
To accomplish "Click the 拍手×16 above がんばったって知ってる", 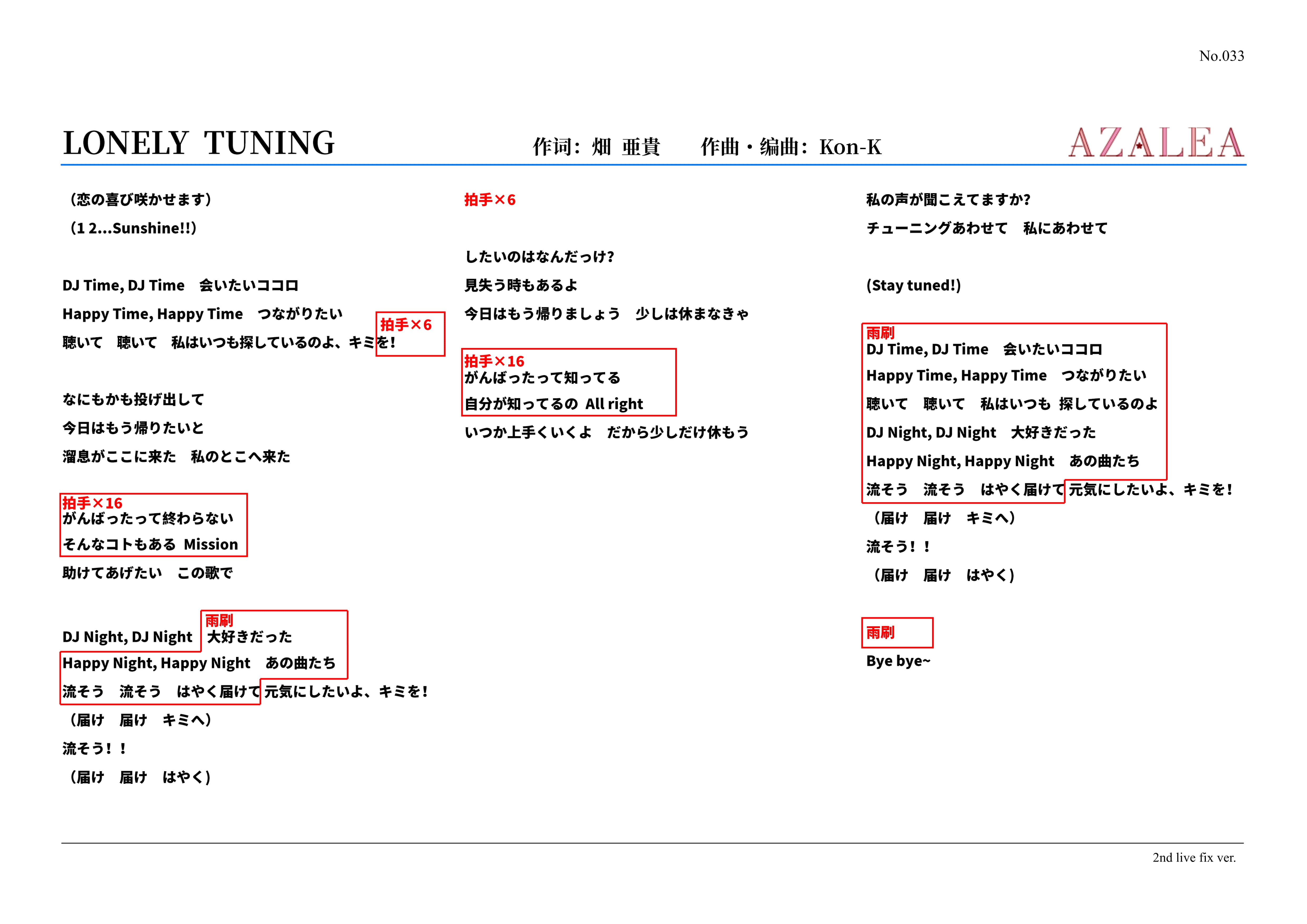I will point(494,361).
